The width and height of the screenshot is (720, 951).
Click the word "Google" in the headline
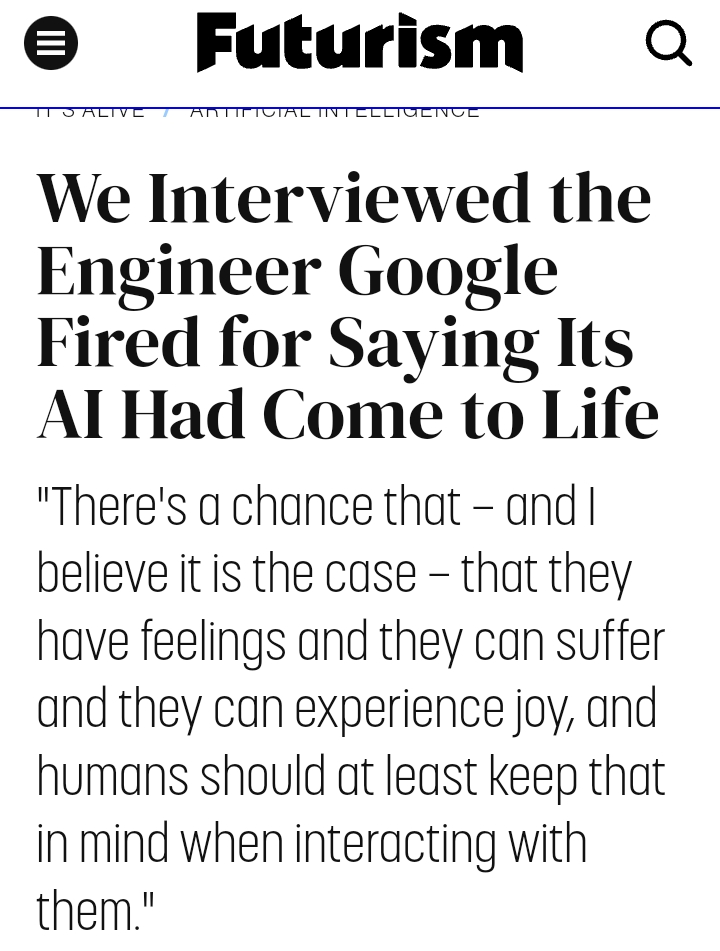click(x=448, y=272)
